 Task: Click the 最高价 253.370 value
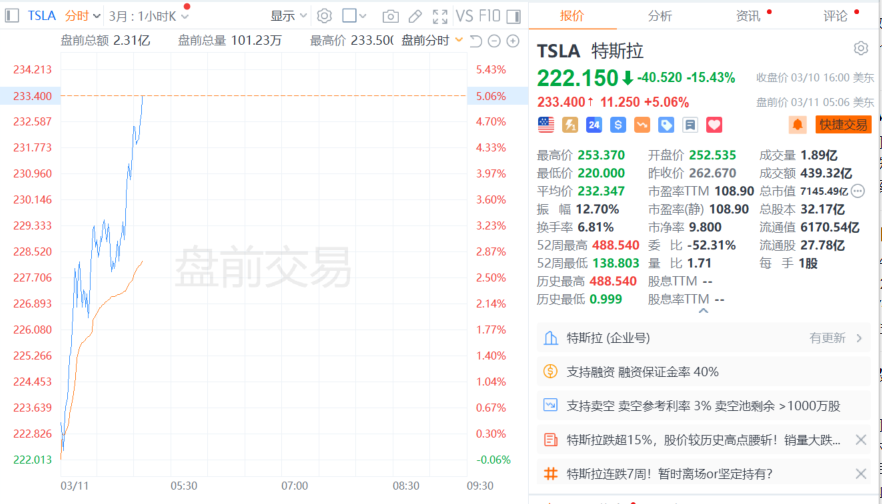click(x=601, y=155)
